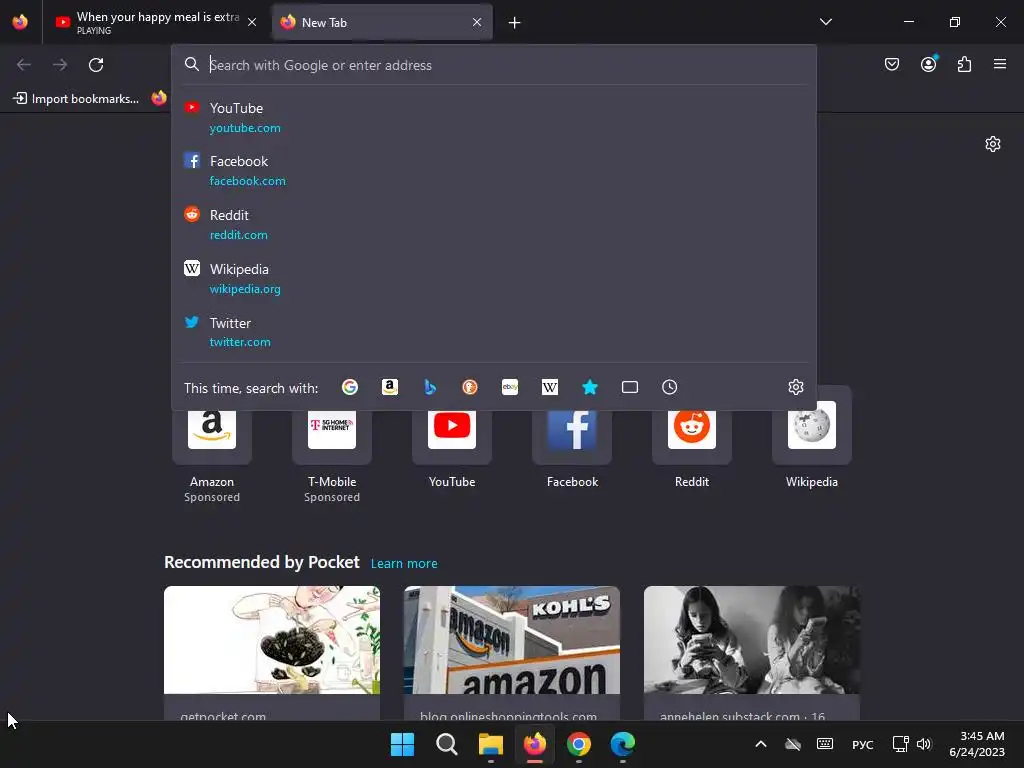Choose Wikipedia suggestion wikipedia.org
Viewport: 1024px width, 768px height.
coord(494,279)
